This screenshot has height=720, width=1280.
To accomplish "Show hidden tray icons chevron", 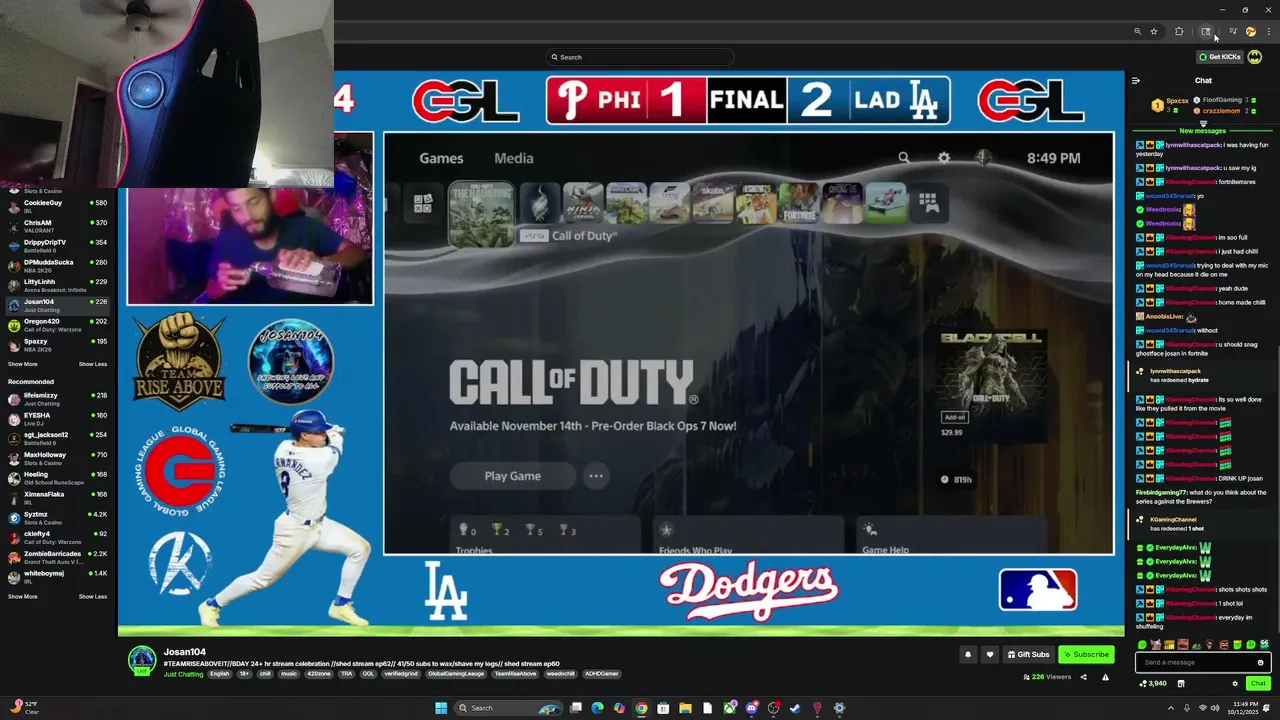I will coord(1171,708).
